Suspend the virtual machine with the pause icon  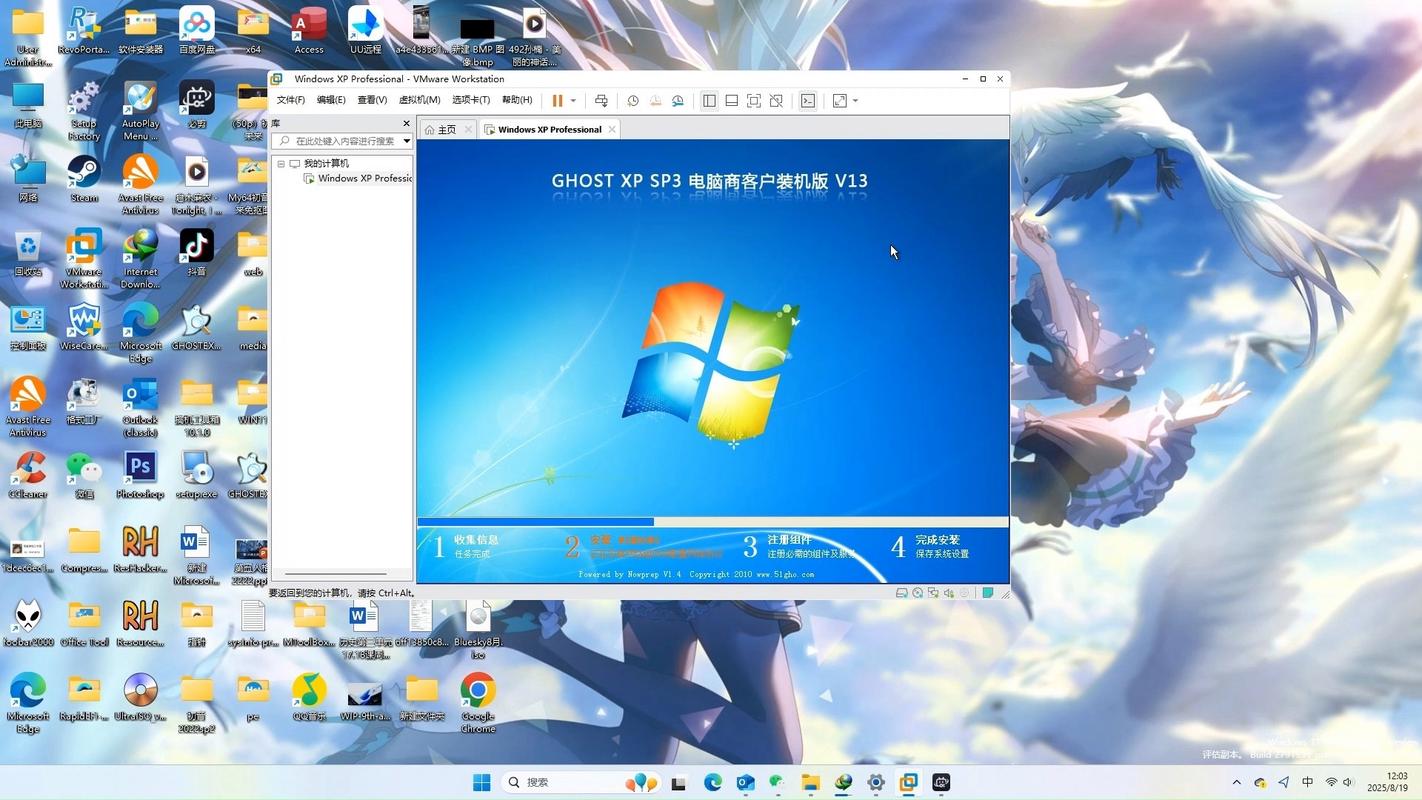(557, 100)
